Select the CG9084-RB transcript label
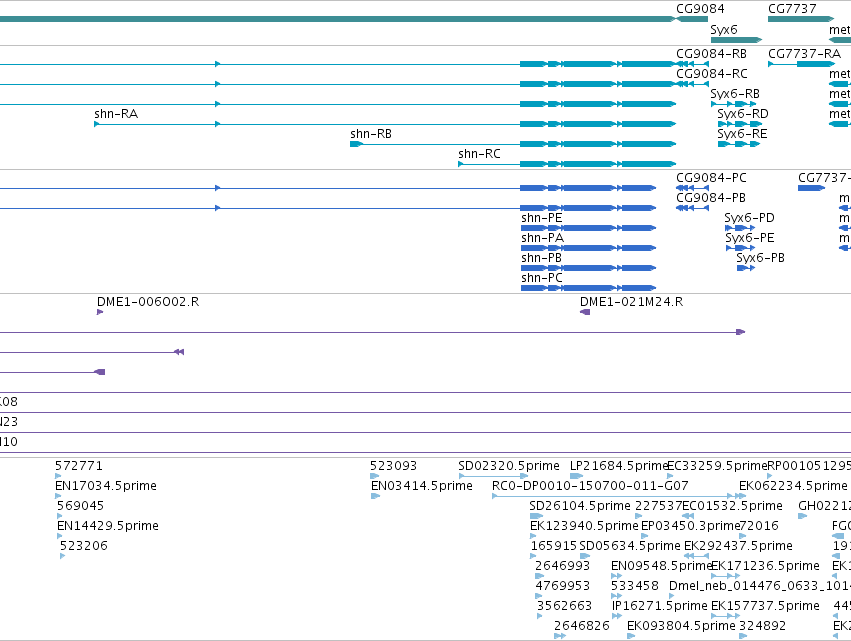The image size is (851, 641). coord(712,54)
